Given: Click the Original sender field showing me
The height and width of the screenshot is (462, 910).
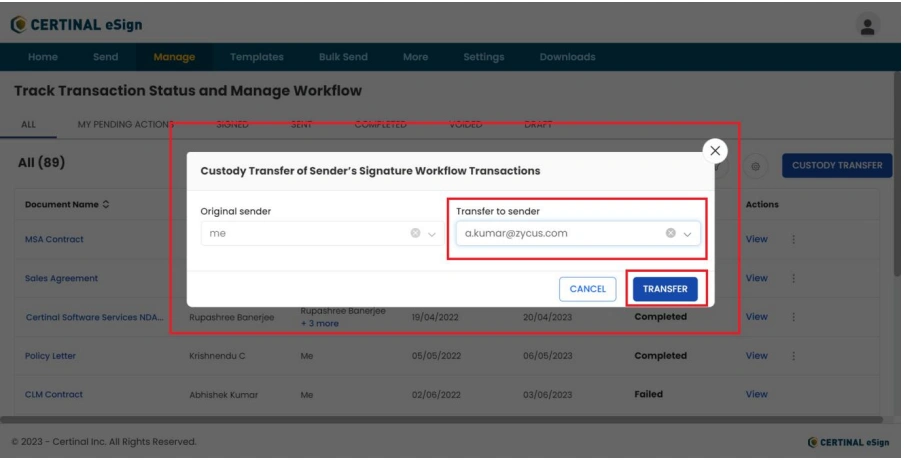Looking at the screenshot, I should click(x=322, y=233).
